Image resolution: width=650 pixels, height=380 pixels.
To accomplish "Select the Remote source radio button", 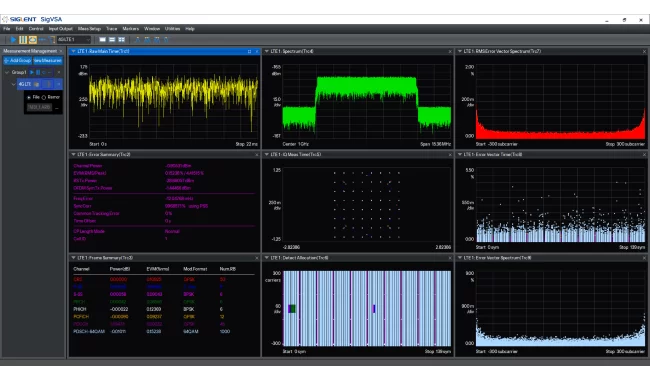I will tap(44, 98).
